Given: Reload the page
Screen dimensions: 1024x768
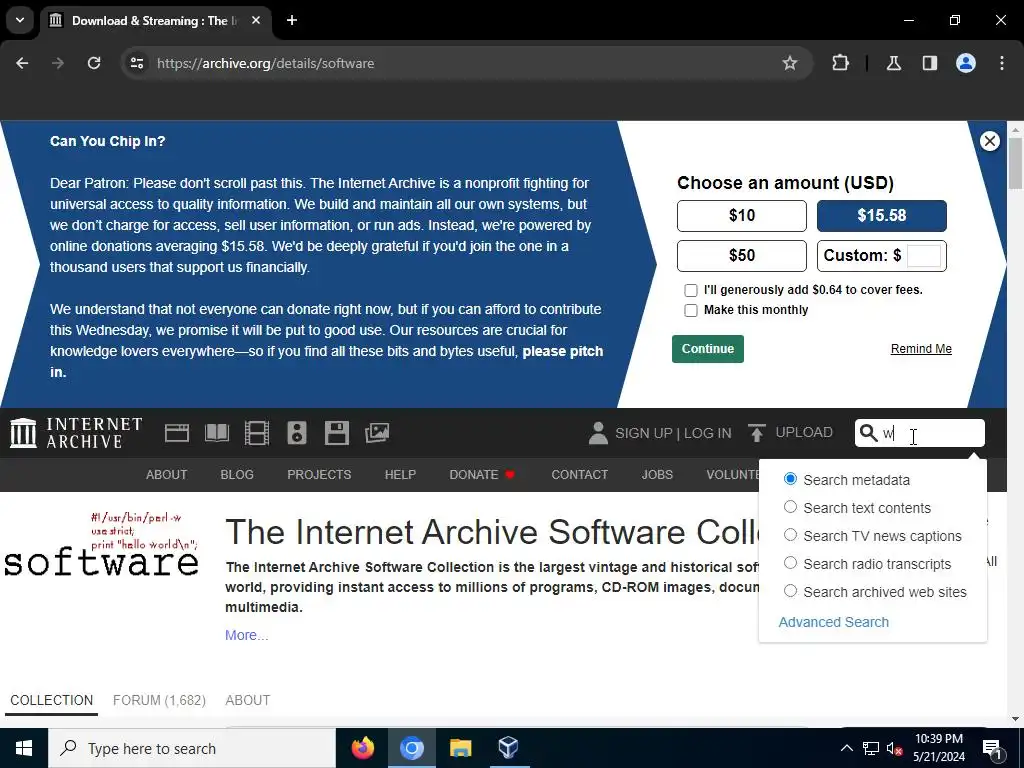Looking at the screenshot, I should (x=94, y=63).
